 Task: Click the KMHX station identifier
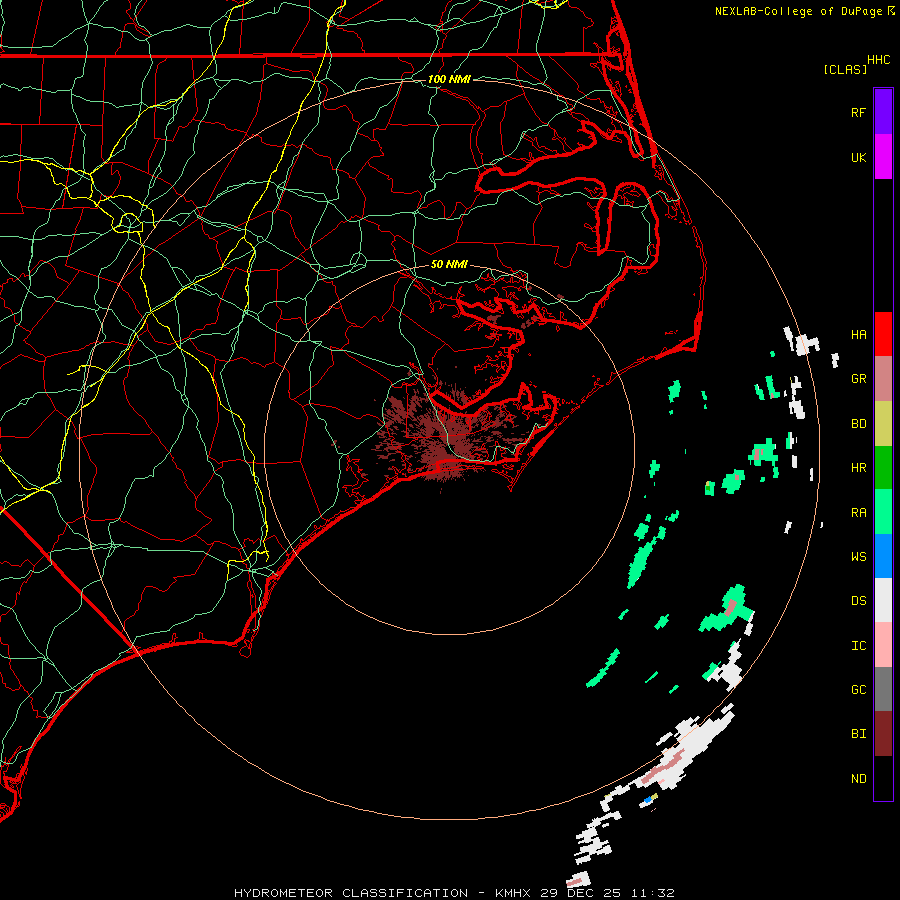(x=513, y=893)
